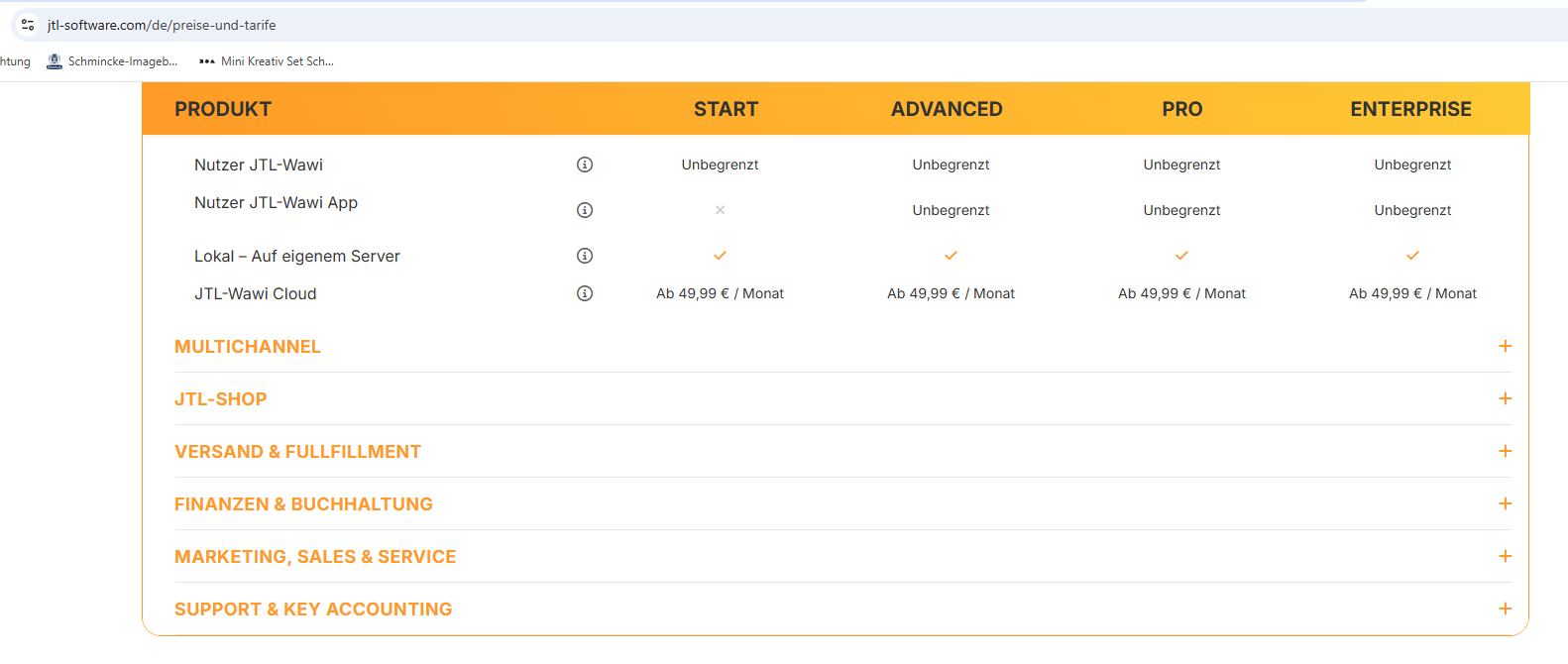Click Mini Kreativ Set bookmark favicon
Image resolution: width=1568 pixels, height=664 pixels.
[206, 61]
